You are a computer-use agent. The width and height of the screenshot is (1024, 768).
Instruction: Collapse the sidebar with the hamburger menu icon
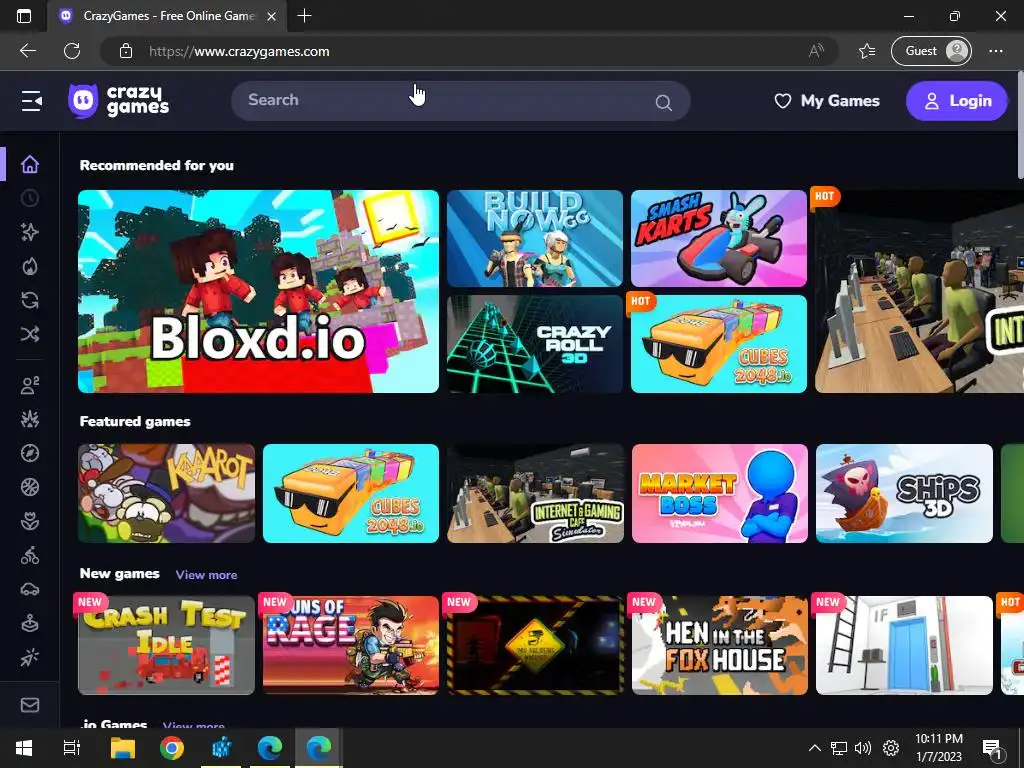[31, 101]
